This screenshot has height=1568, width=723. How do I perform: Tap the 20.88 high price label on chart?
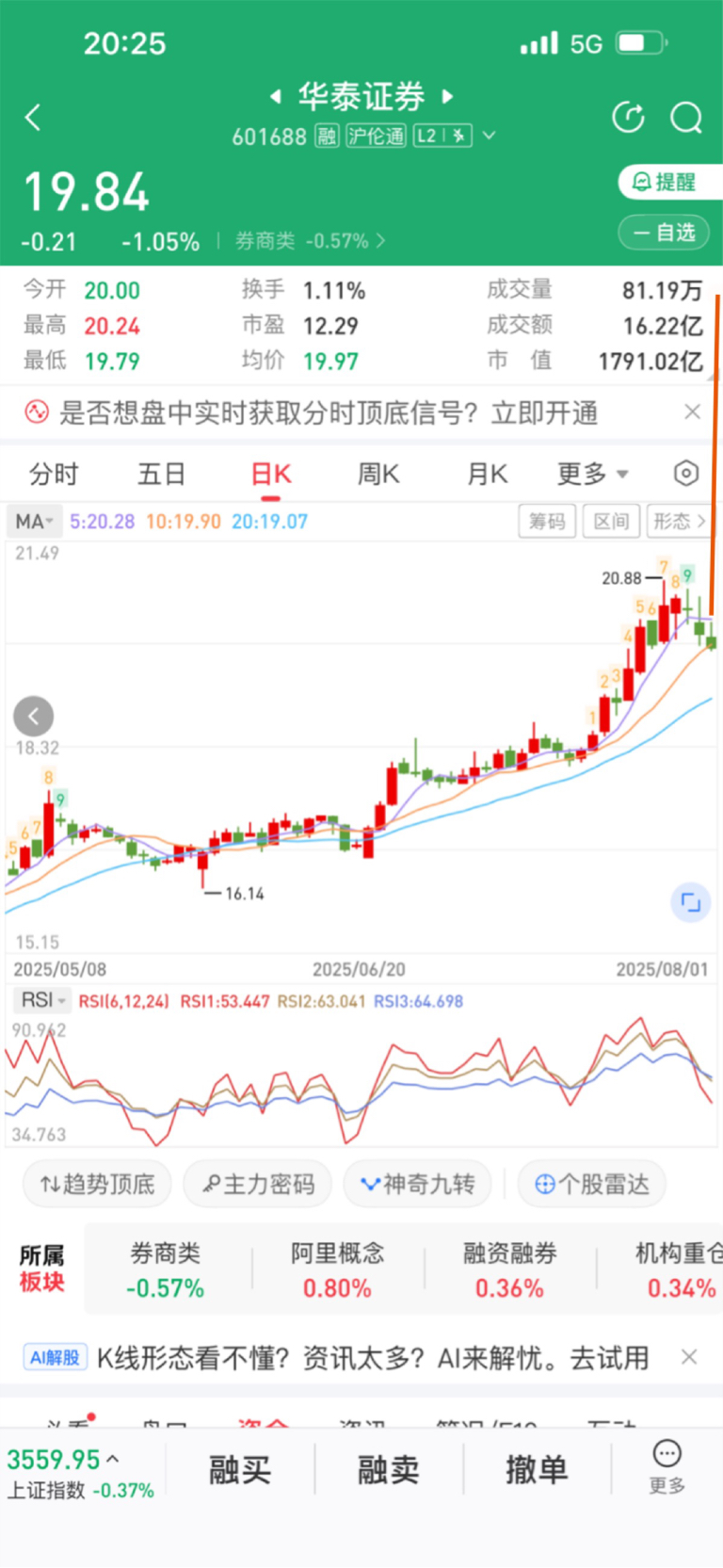click(621, 578)
